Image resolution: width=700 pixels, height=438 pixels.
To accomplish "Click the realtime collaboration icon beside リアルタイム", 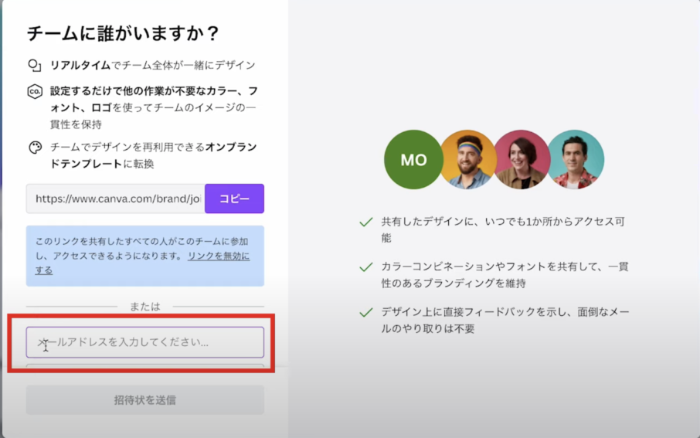I will pos(35,66).
